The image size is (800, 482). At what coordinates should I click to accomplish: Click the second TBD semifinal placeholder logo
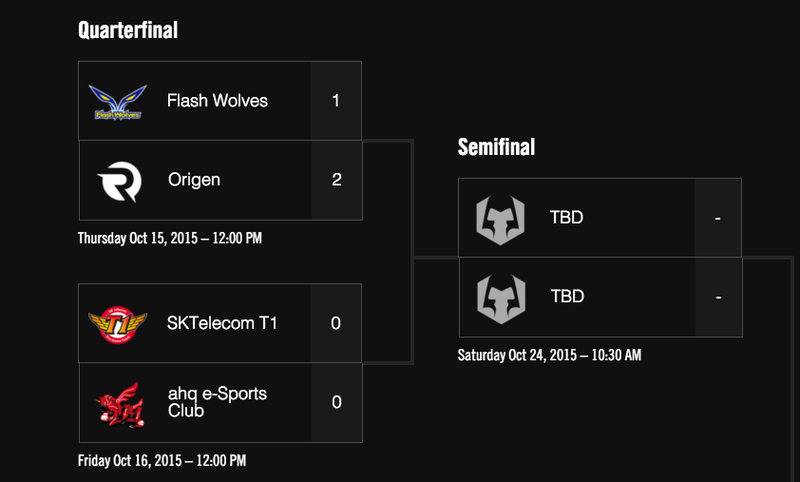[502, 298]
